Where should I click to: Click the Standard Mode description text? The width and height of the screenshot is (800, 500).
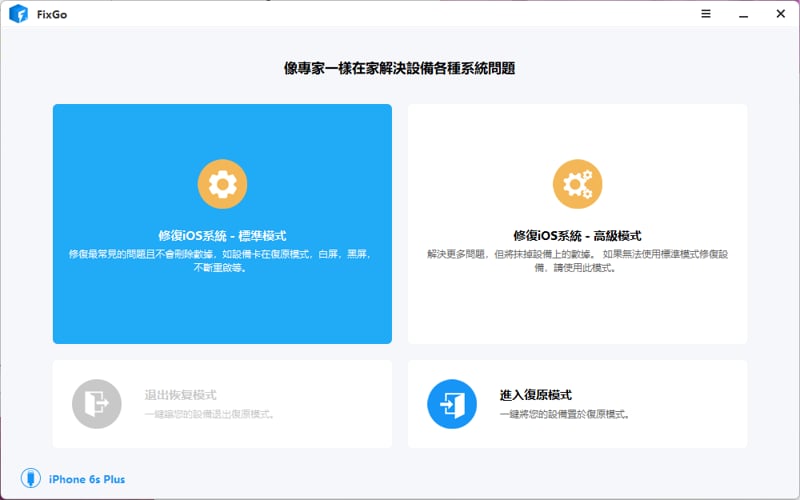(220, 261)
